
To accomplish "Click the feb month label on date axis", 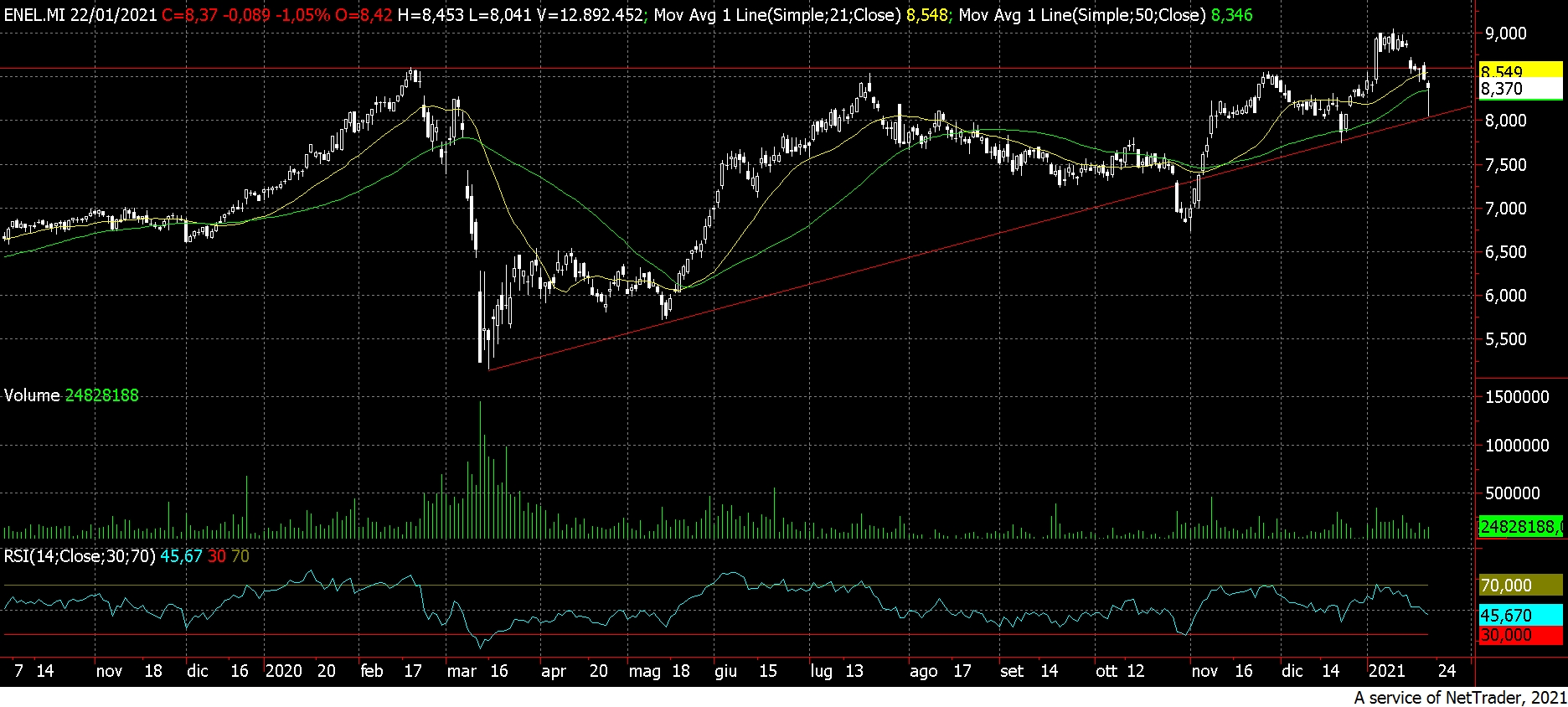I will [x=371, y=671].
